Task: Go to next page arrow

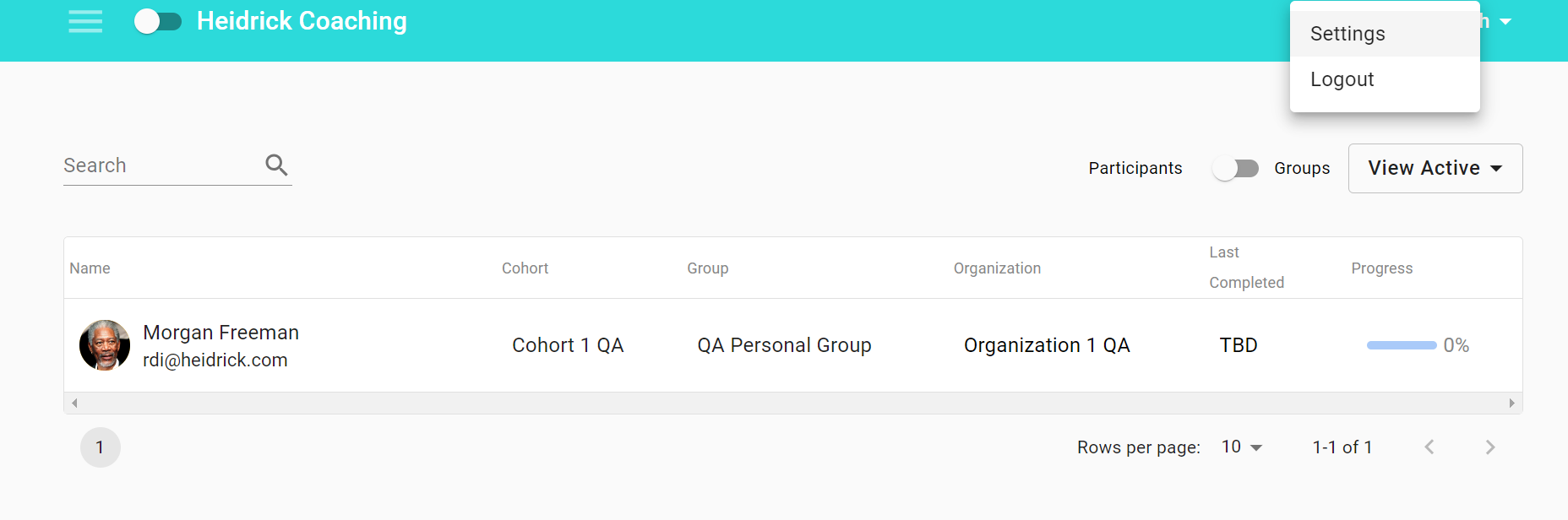Action: (x=1490, y=447)
